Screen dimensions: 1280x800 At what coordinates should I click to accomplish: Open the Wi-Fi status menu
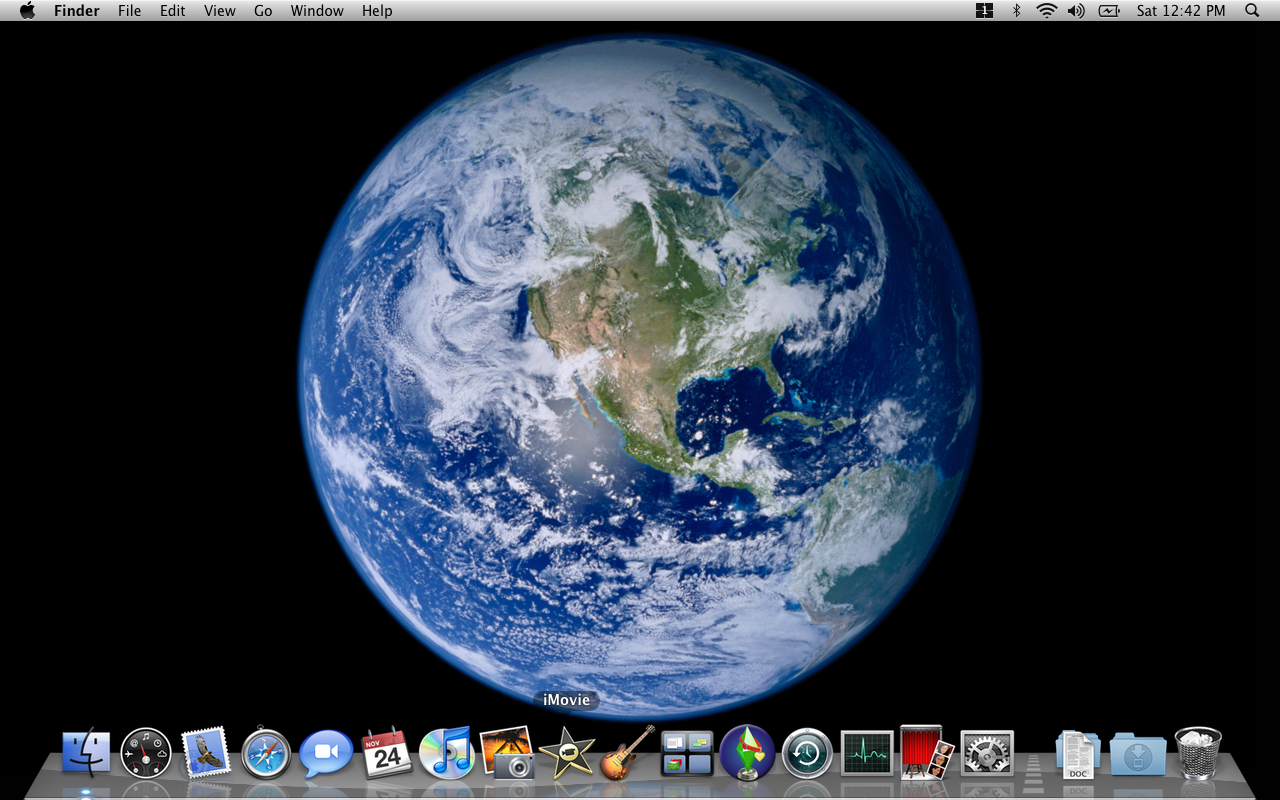pos(1047,11)
